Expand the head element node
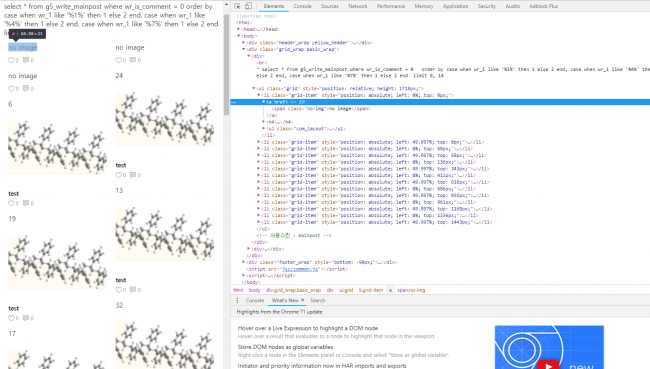Image resolution: width=650 pixels, height=369 pixels. pyautogui.click(x=238, y=29)
